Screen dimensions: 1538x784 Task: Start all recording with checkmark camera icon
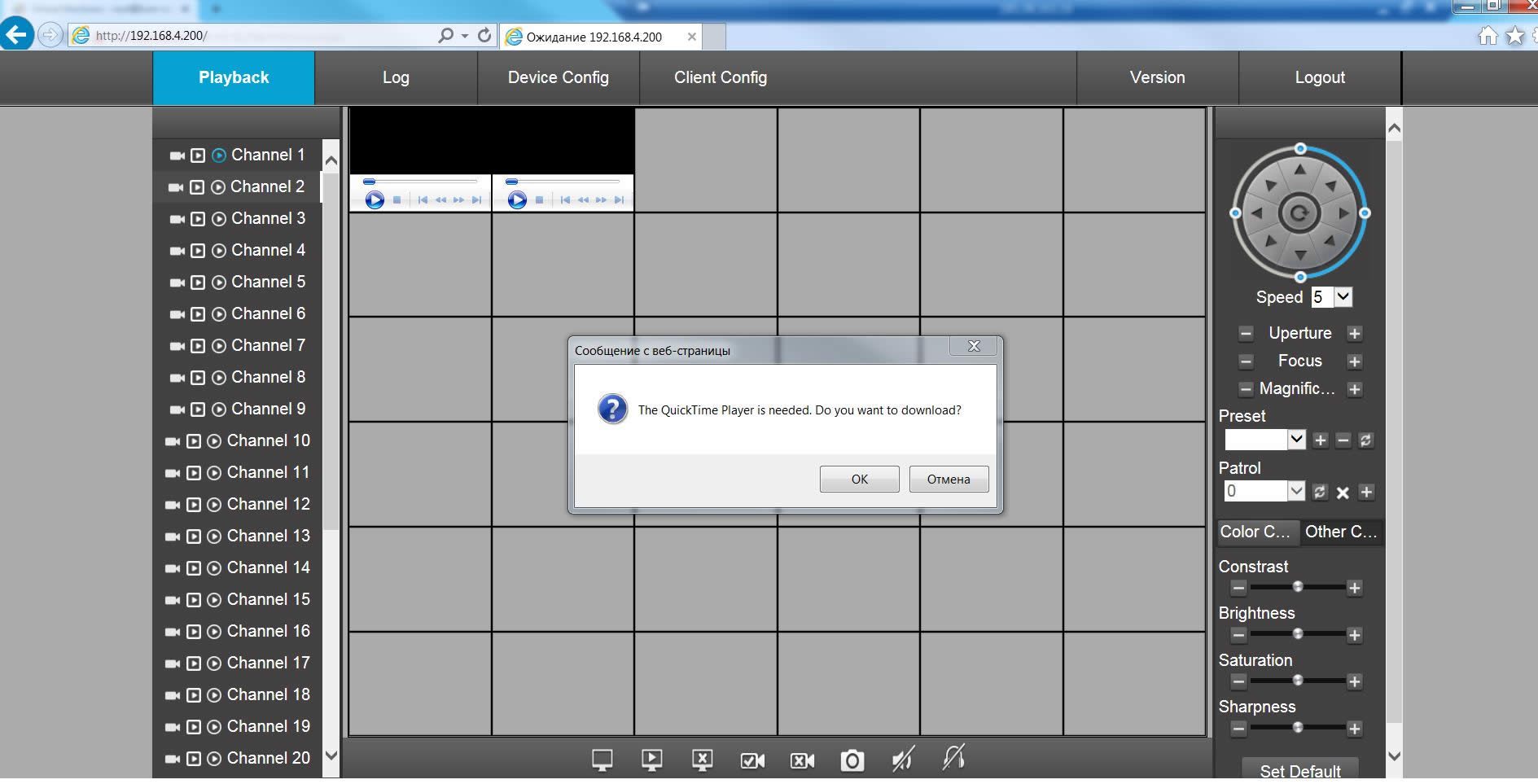752,760
